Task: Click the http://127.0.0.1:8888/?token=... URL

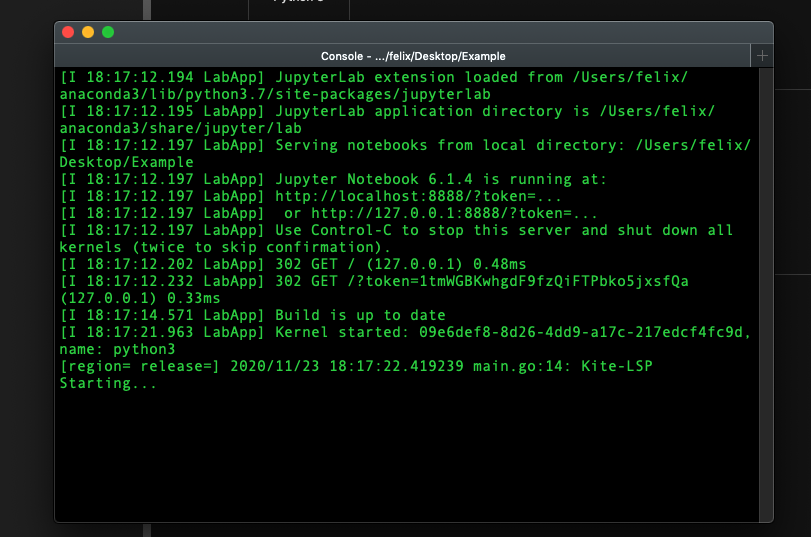Action: 454,214
